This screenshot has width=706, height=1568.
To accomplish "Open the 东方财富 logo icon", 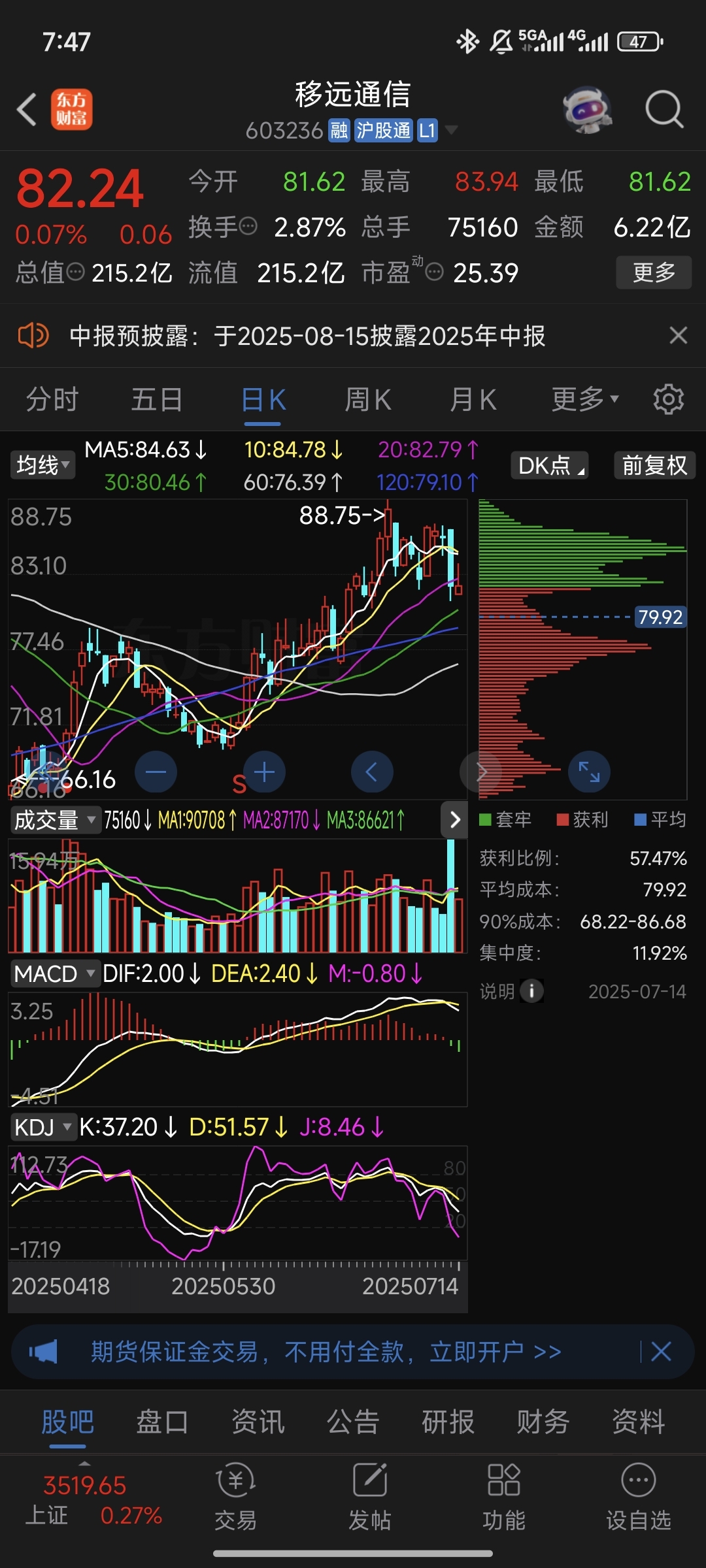I will click(x=72, y=109).
